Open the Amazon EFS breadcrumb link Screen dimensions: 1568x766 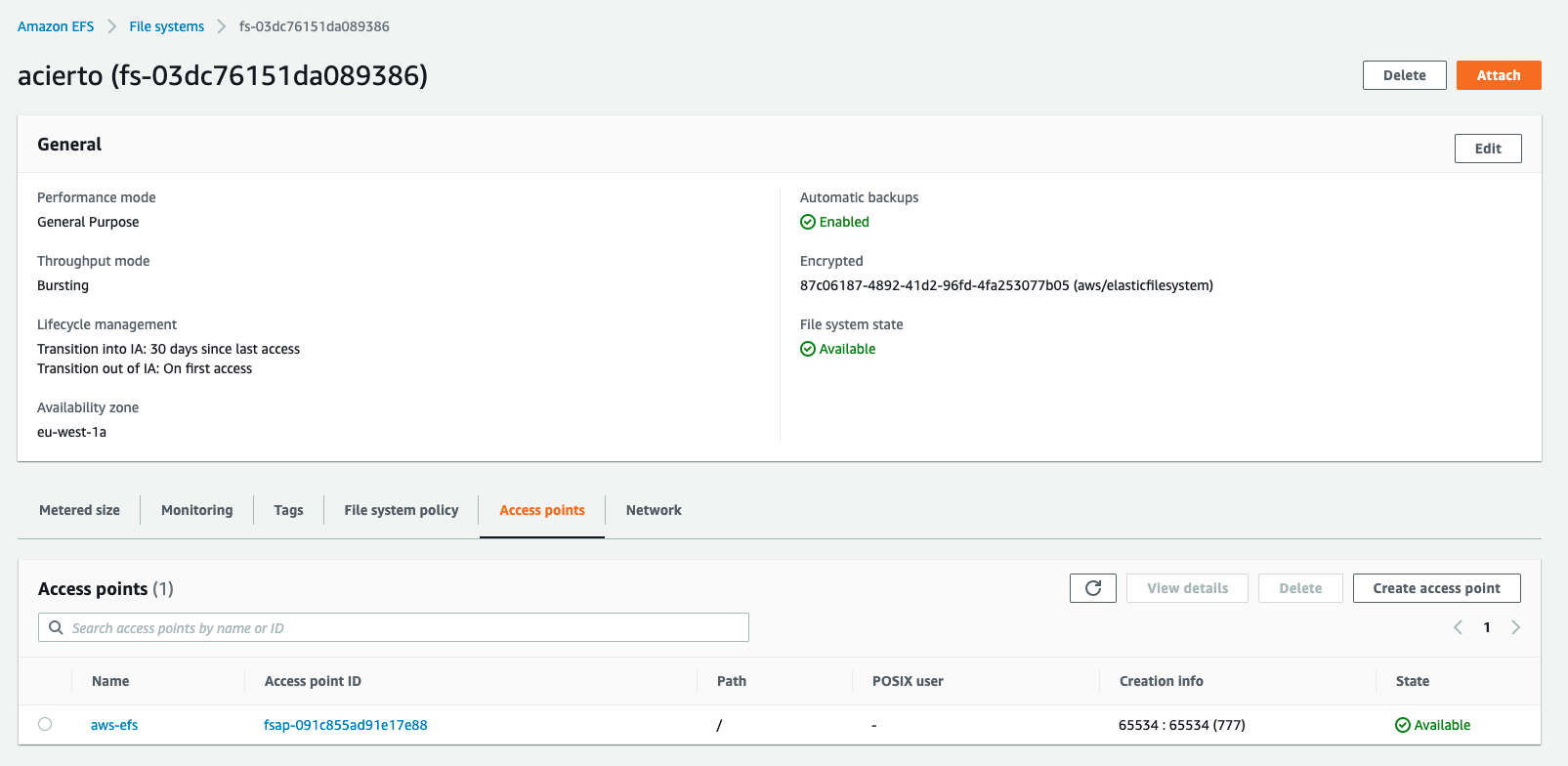pyautogui.click(x=56, y=26)
